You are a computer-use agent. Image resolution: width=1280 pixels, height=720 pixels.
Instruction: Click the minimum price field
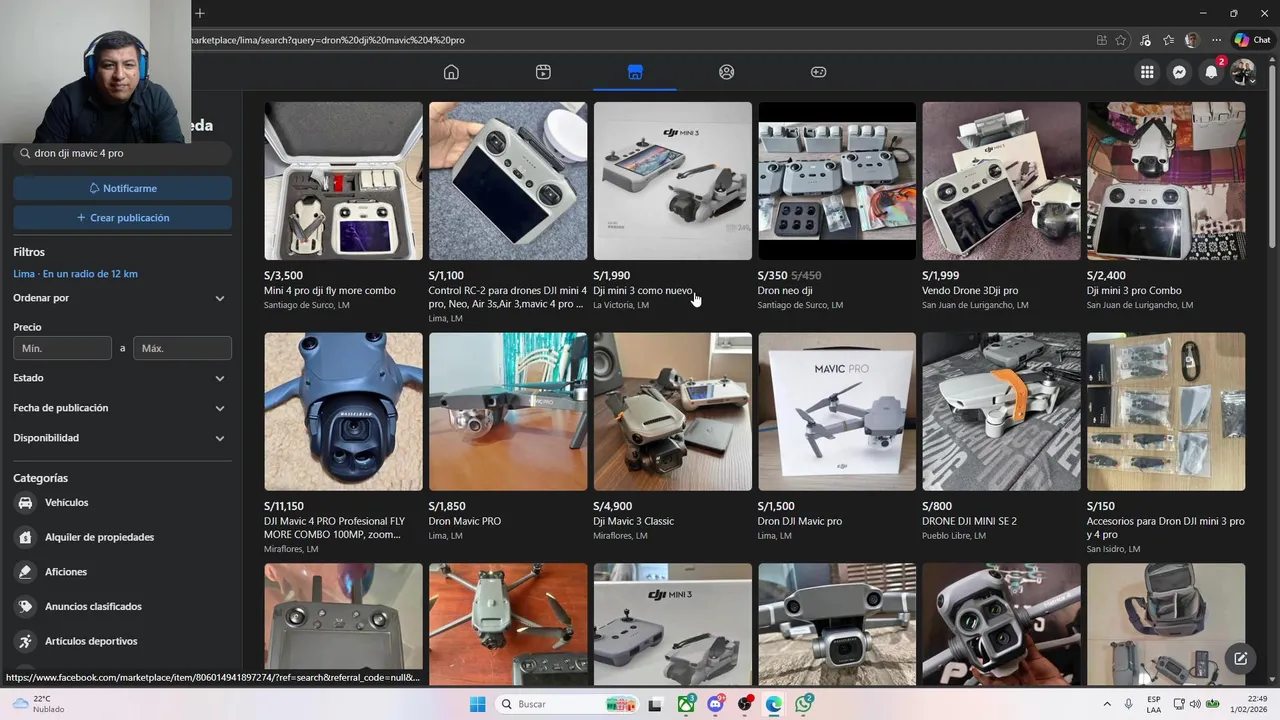62,348
